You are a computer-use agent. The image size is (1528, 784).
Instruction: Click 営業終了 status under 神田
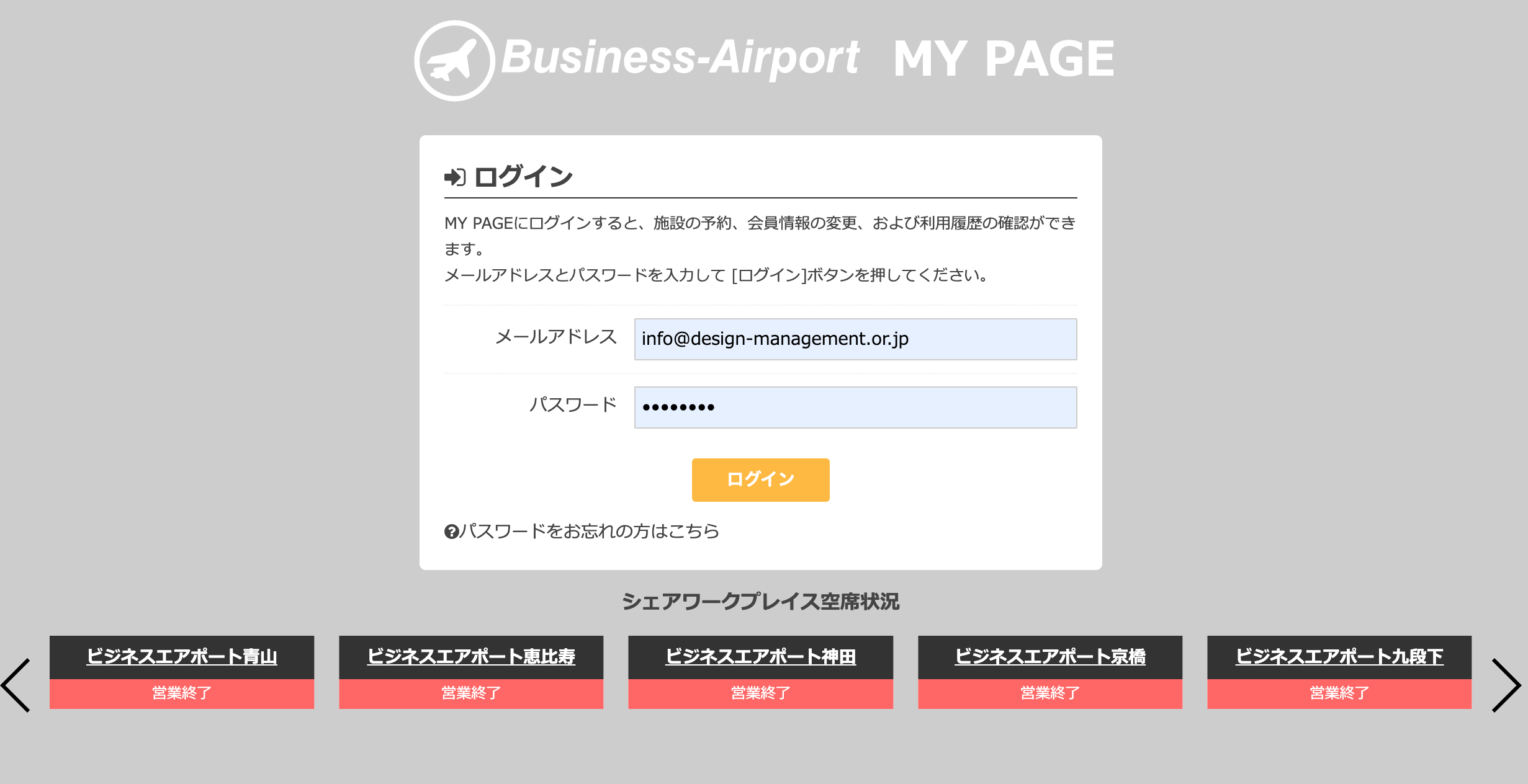coord(760,693)
